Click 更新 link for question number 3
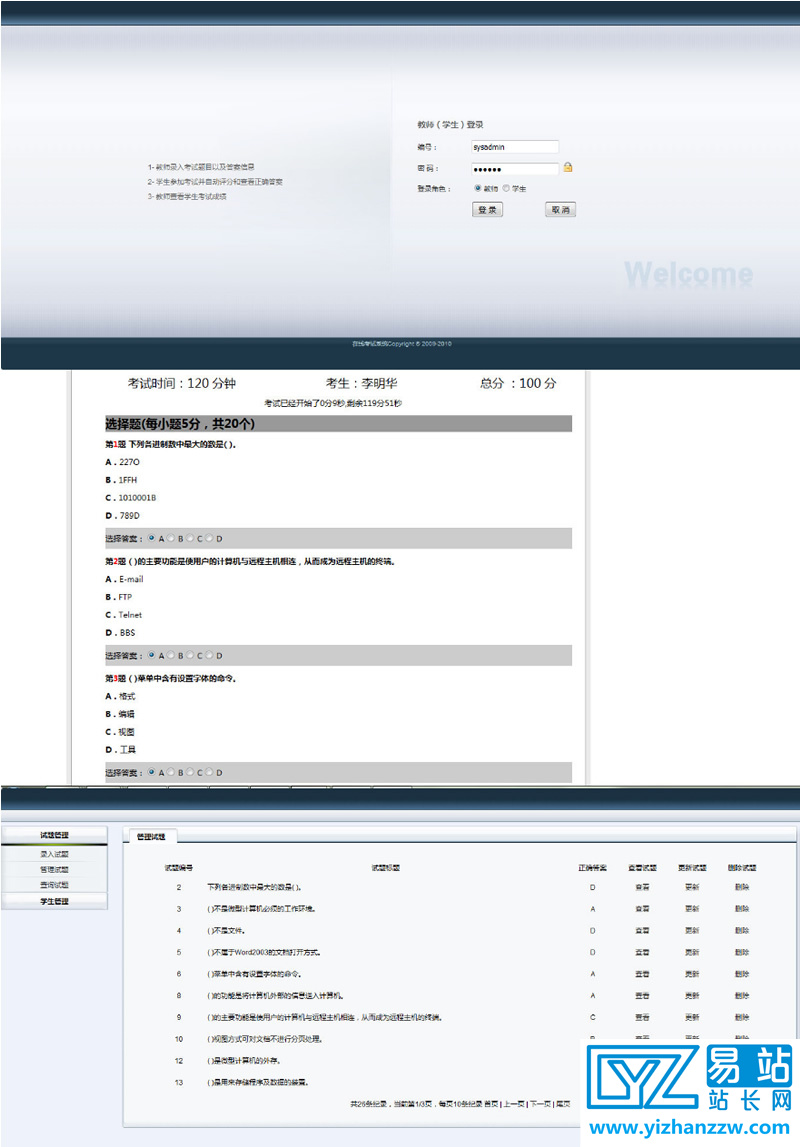Viewport: 800px width, 1147px height. point(693,908)
